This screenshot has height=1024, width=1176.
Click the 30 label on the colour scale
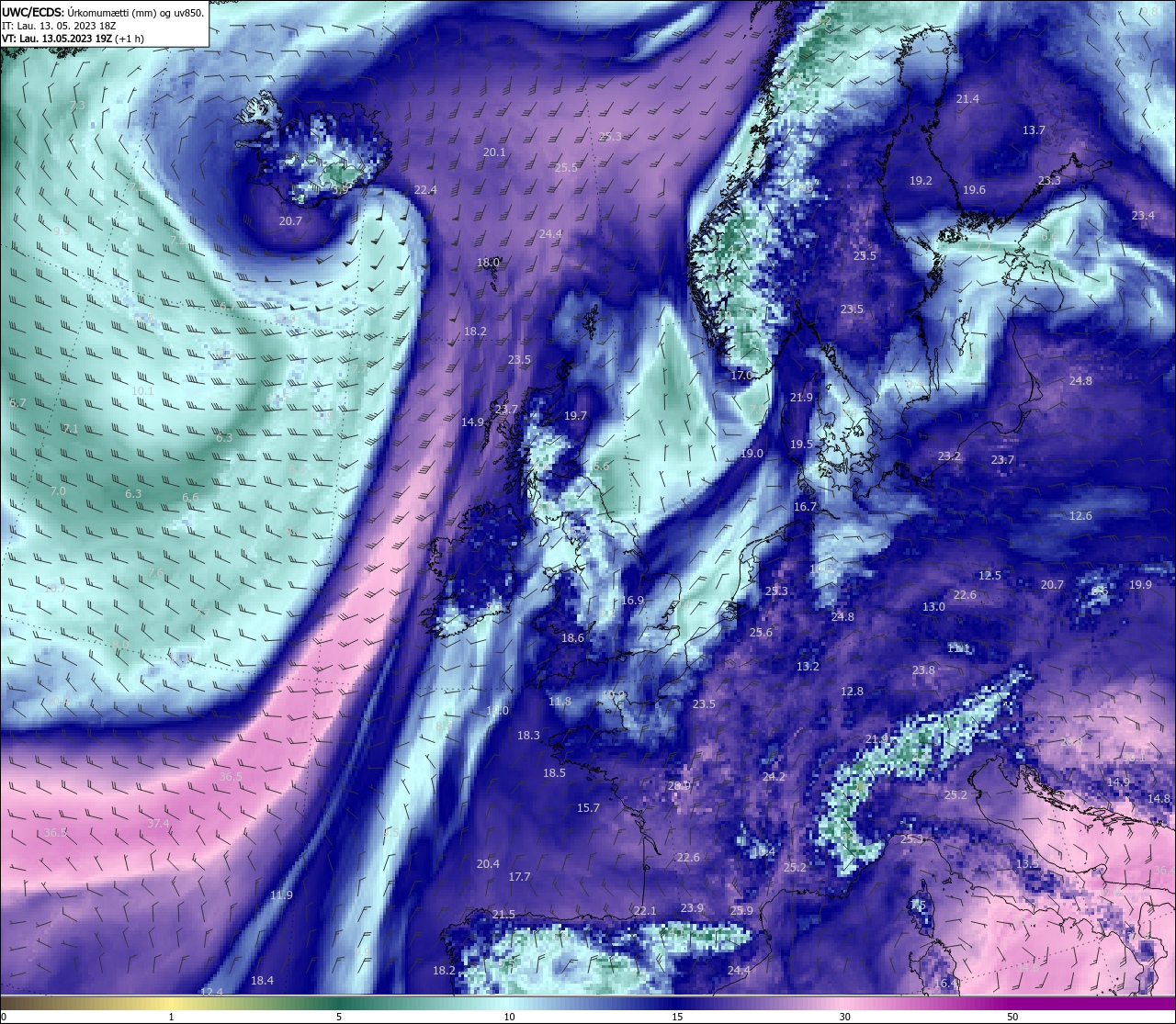tap(844, 1017)
